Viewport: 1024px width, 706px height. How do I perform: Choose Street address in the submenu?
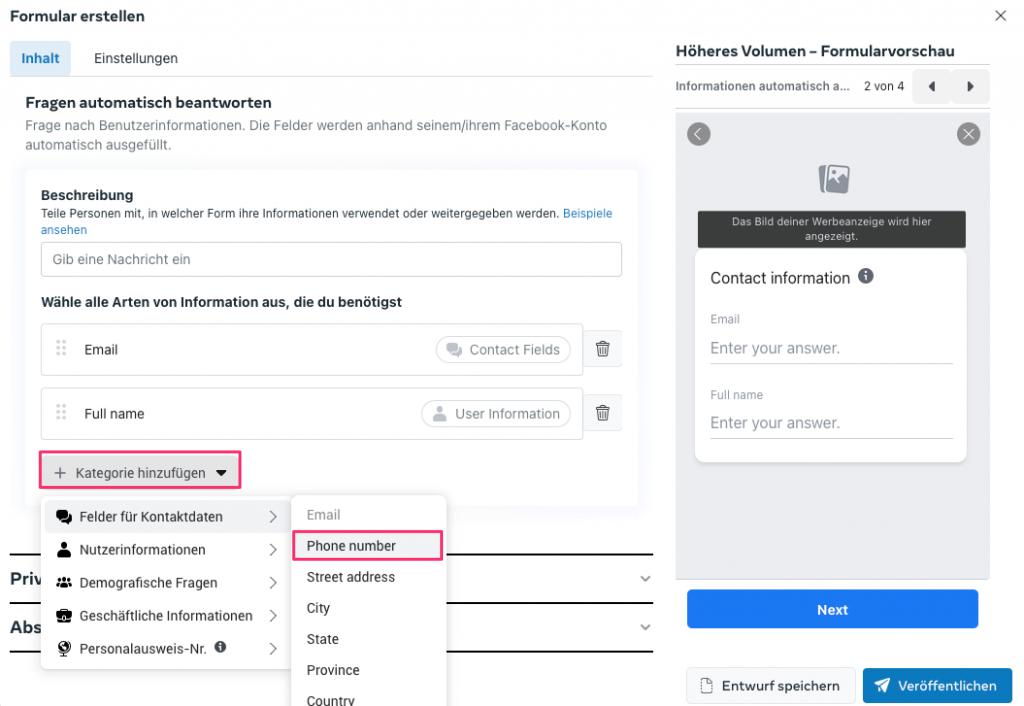pyautogui.click(x=351, y=577)
